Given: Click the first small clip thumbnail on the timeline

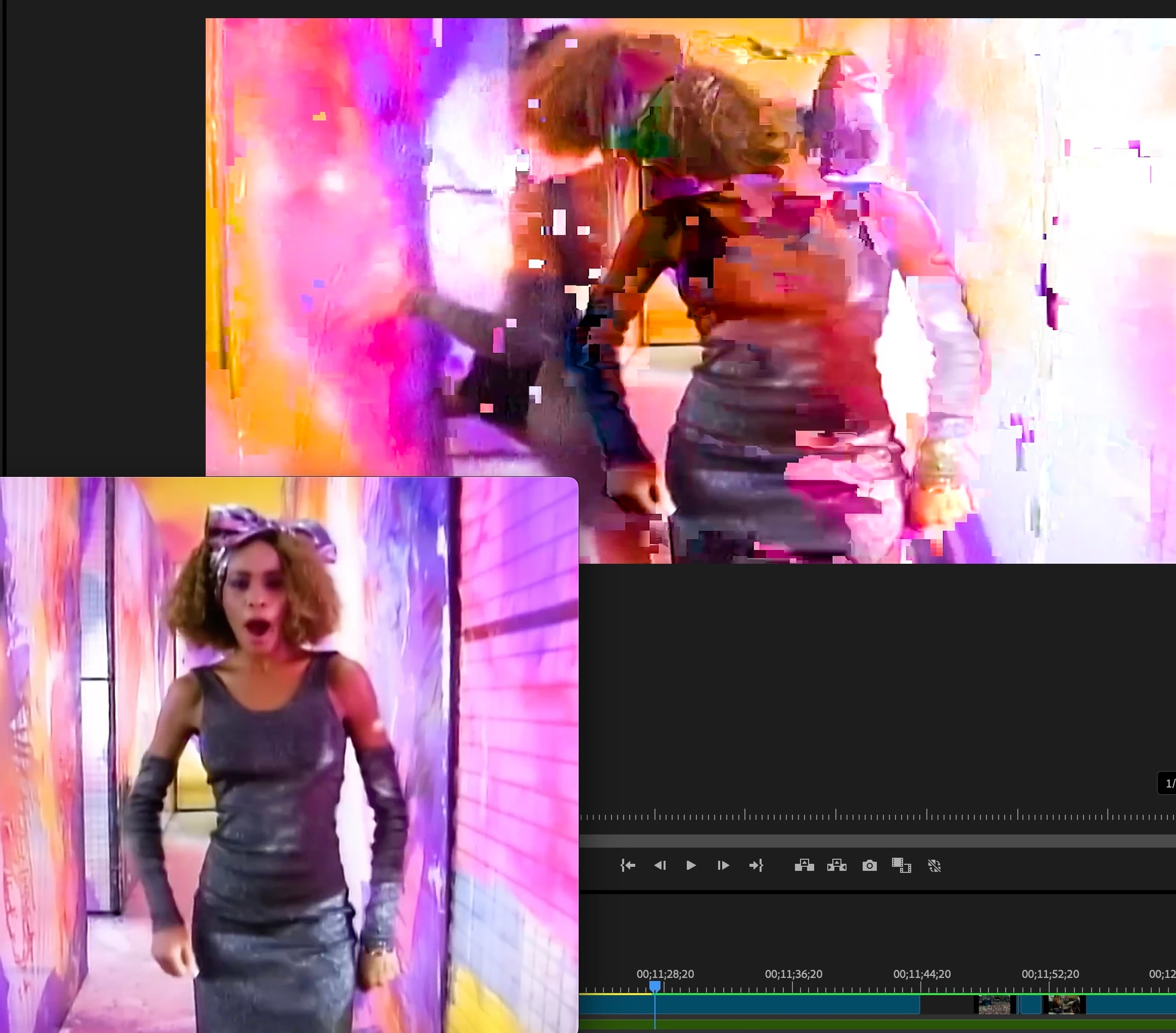Looking at the screenshot, I should 994,1005.
